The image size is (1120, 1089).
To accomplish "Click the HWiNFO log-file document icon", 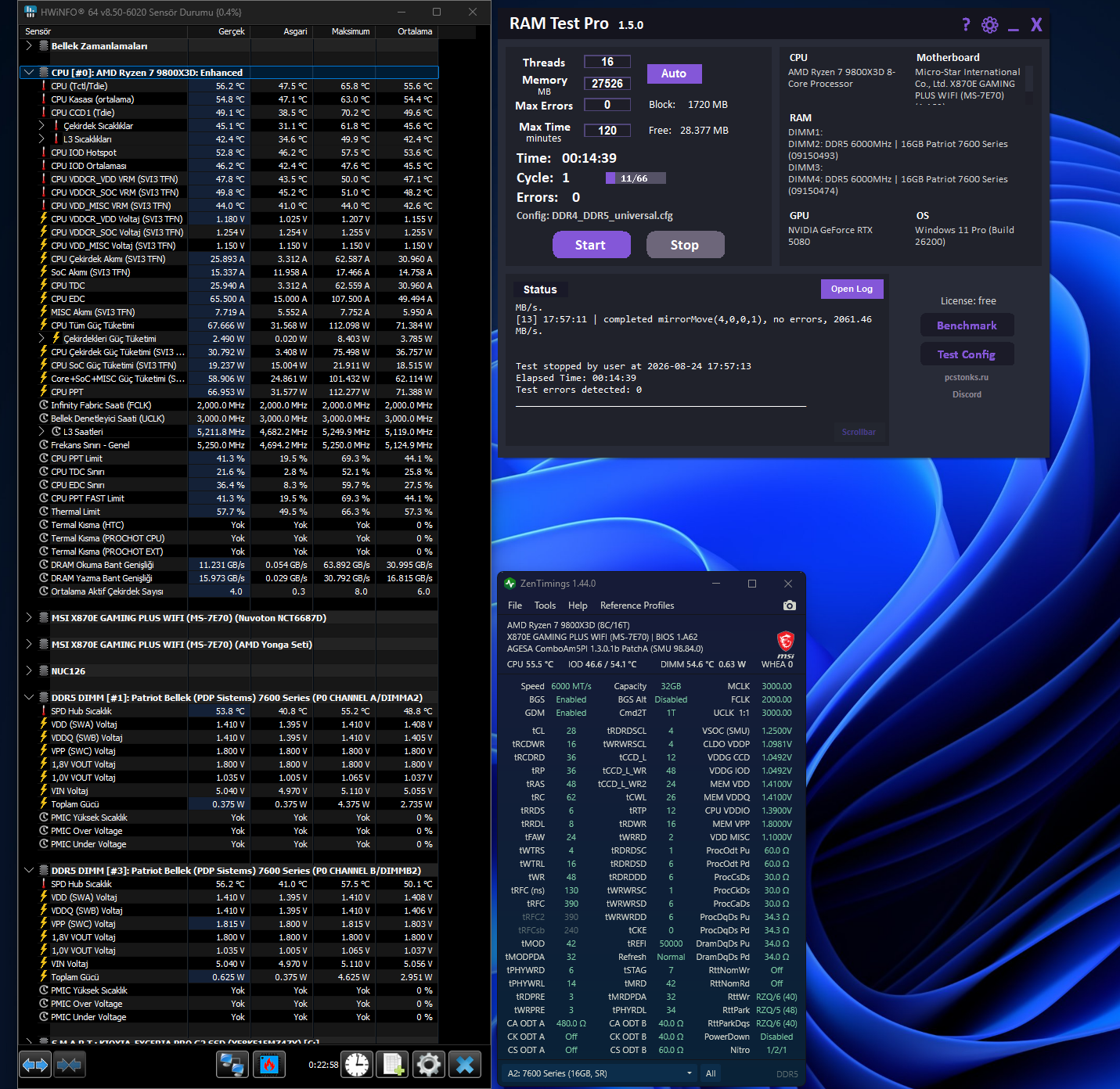I will coord(392,1064).
